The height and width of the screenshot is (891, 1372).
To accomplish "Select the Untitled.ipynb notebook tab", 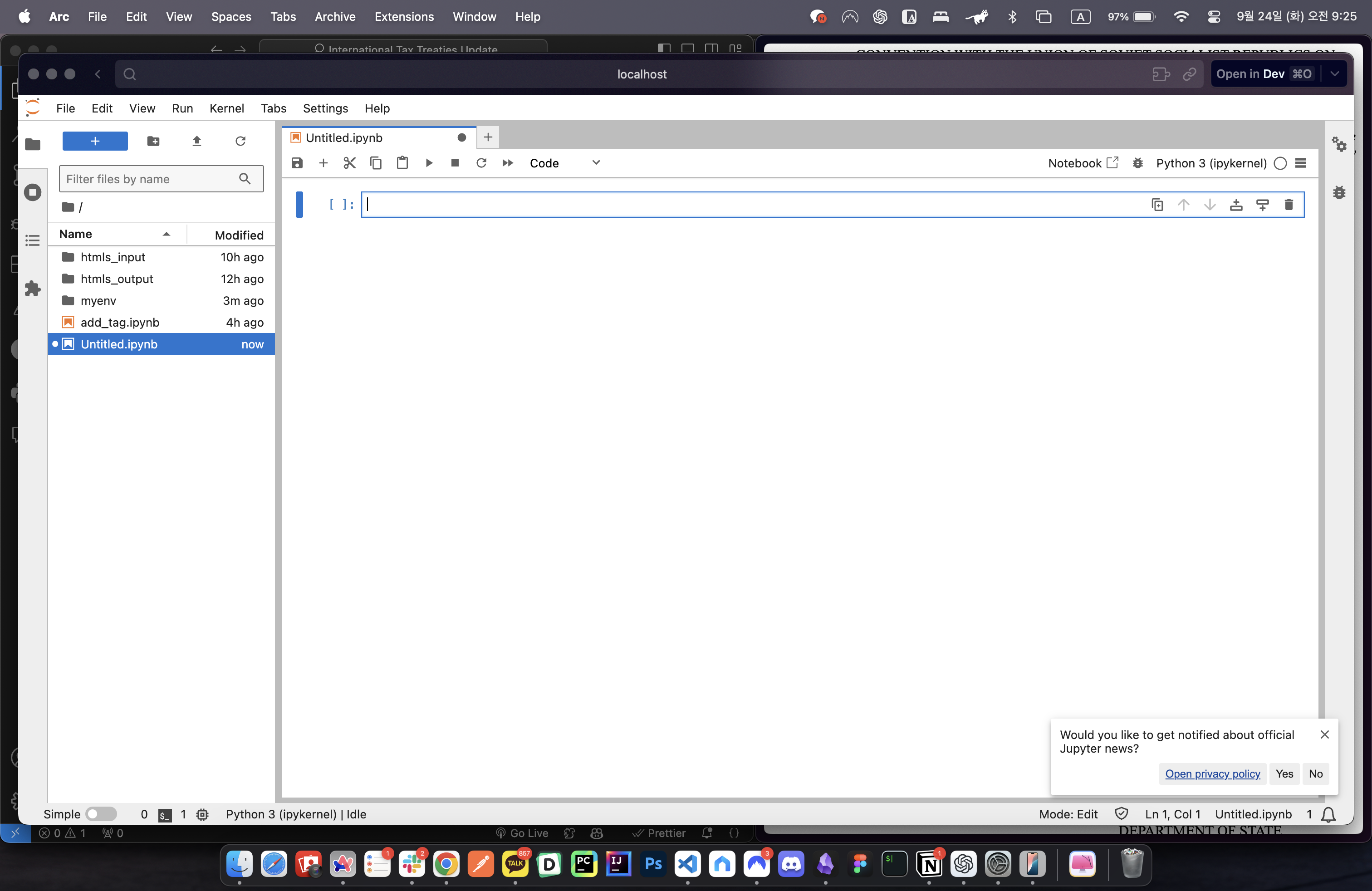I will tap(343, 138).
